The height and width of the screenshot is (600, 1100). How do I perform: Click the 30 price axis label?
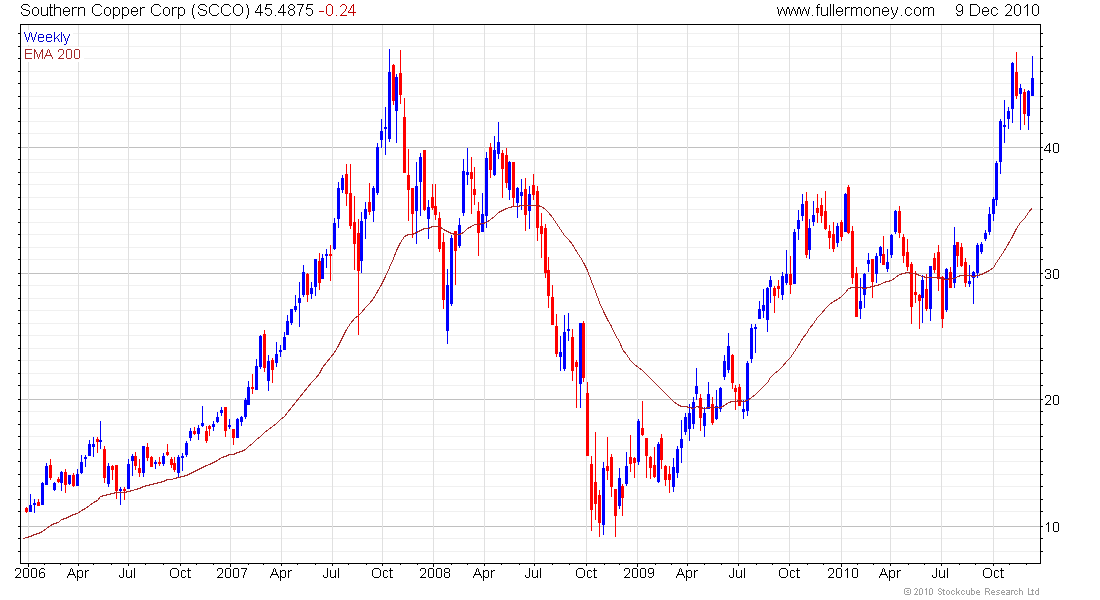click(x=1052, y=274)
